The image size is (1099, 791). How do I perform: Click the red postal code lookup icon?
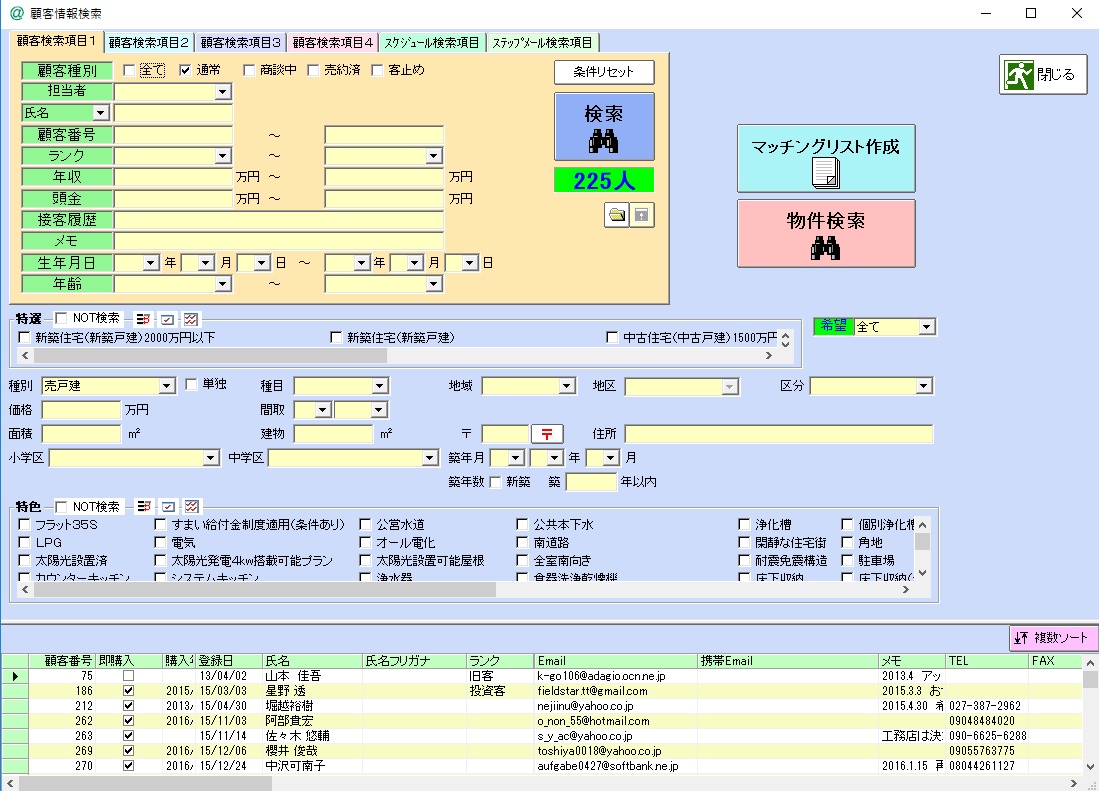tap(547, 434)
